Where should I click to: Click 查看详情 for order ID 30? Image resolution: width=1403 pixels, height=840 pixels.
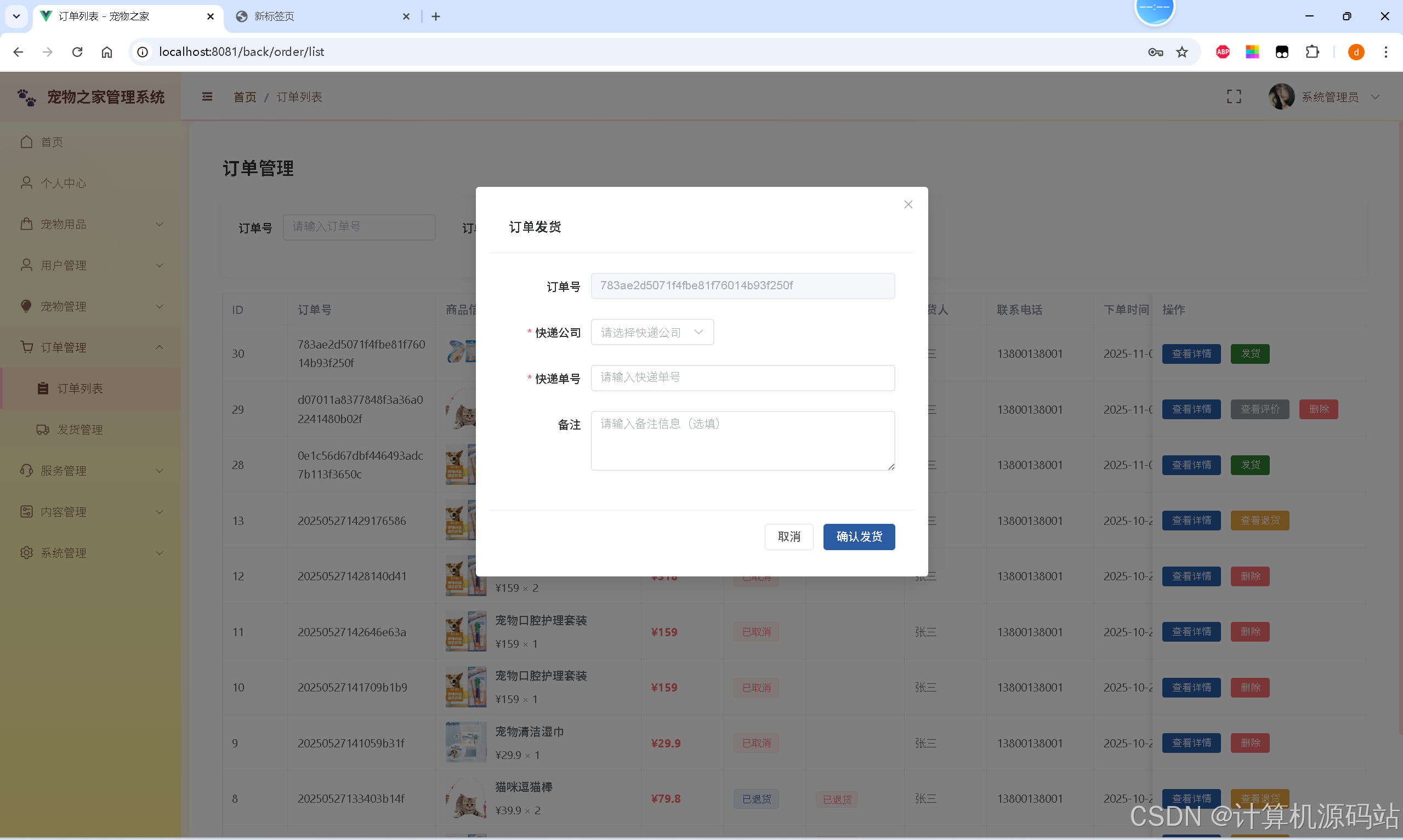tap(1191, 354)
